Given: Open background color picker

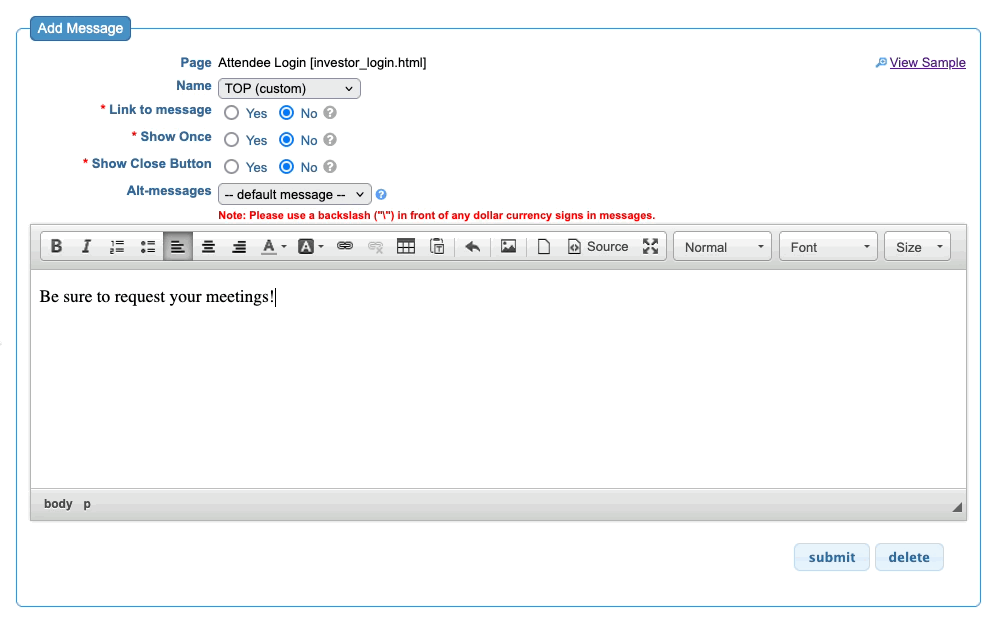Looking at the screenshot, I should 311,247.
